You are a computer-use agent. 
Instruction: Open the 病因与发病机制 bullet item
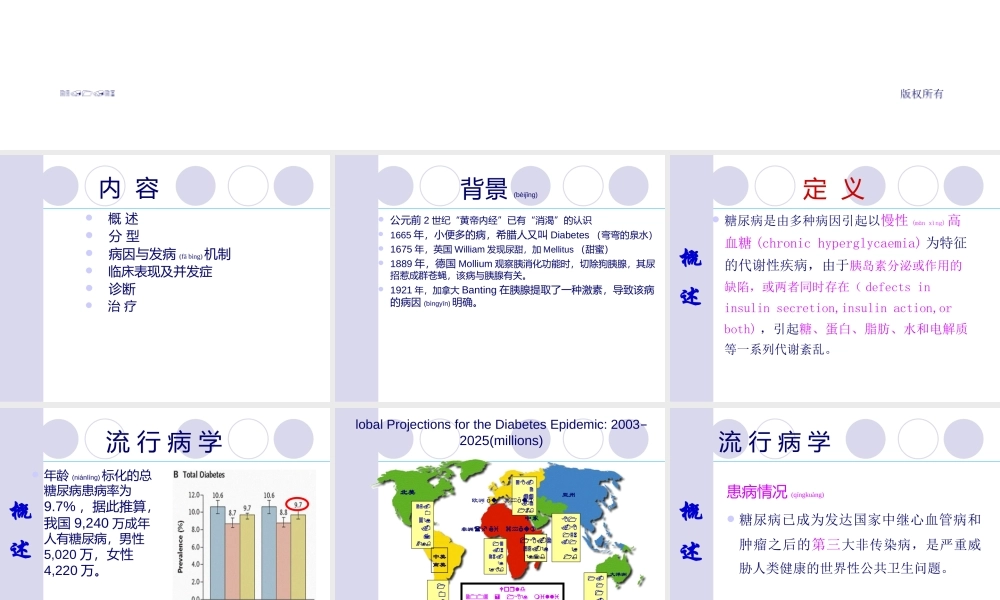coord(170,254)
